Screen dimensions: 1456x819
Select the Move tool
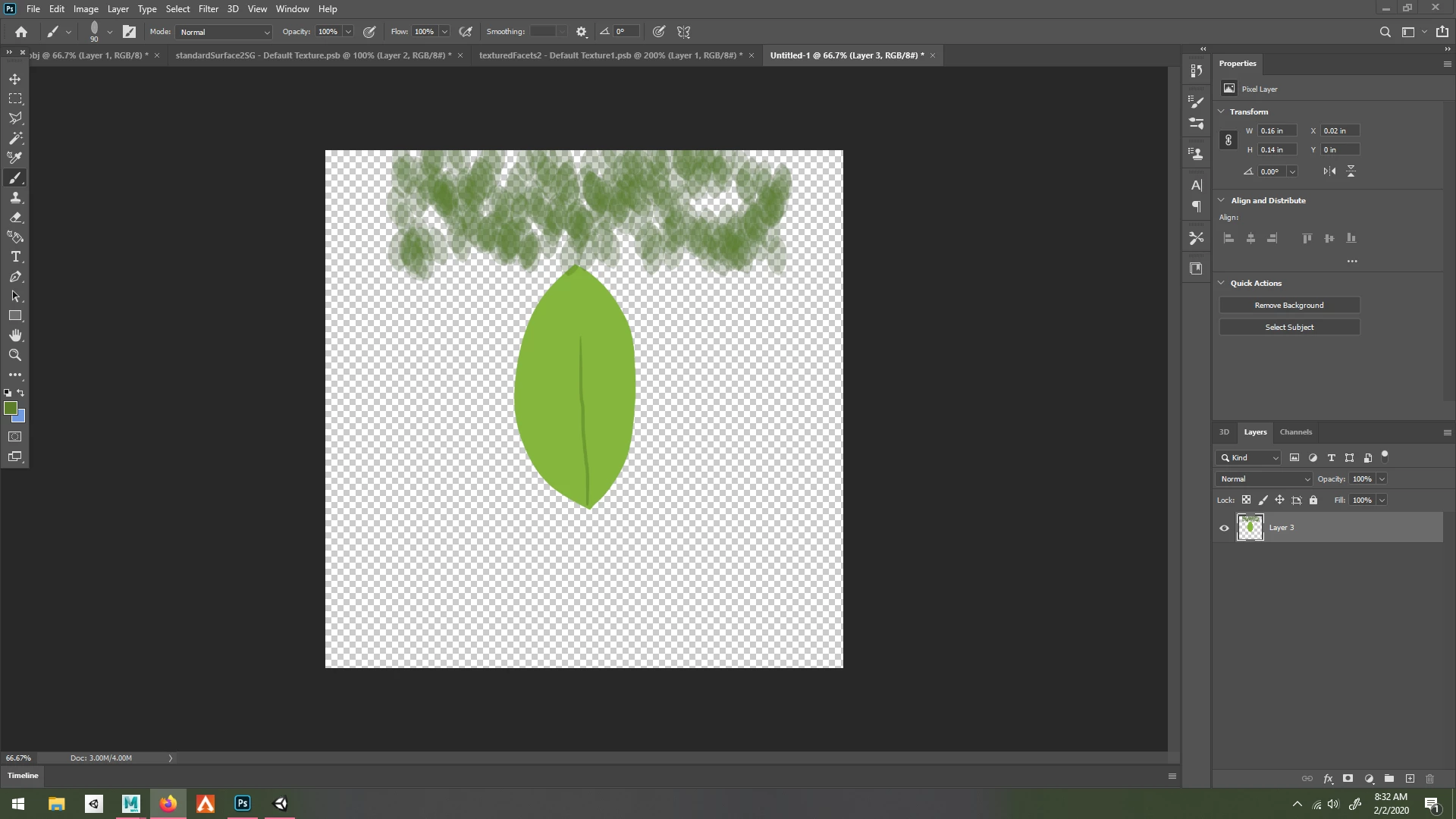click(15, 79)
